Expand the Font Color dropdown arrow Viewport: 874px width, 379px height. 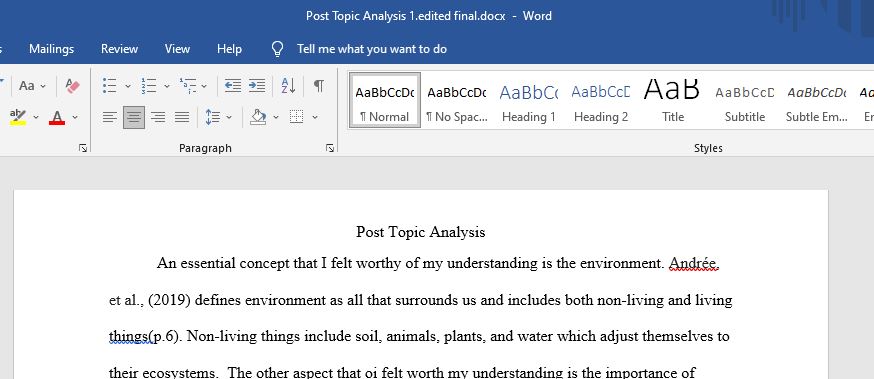click(75, 118)
